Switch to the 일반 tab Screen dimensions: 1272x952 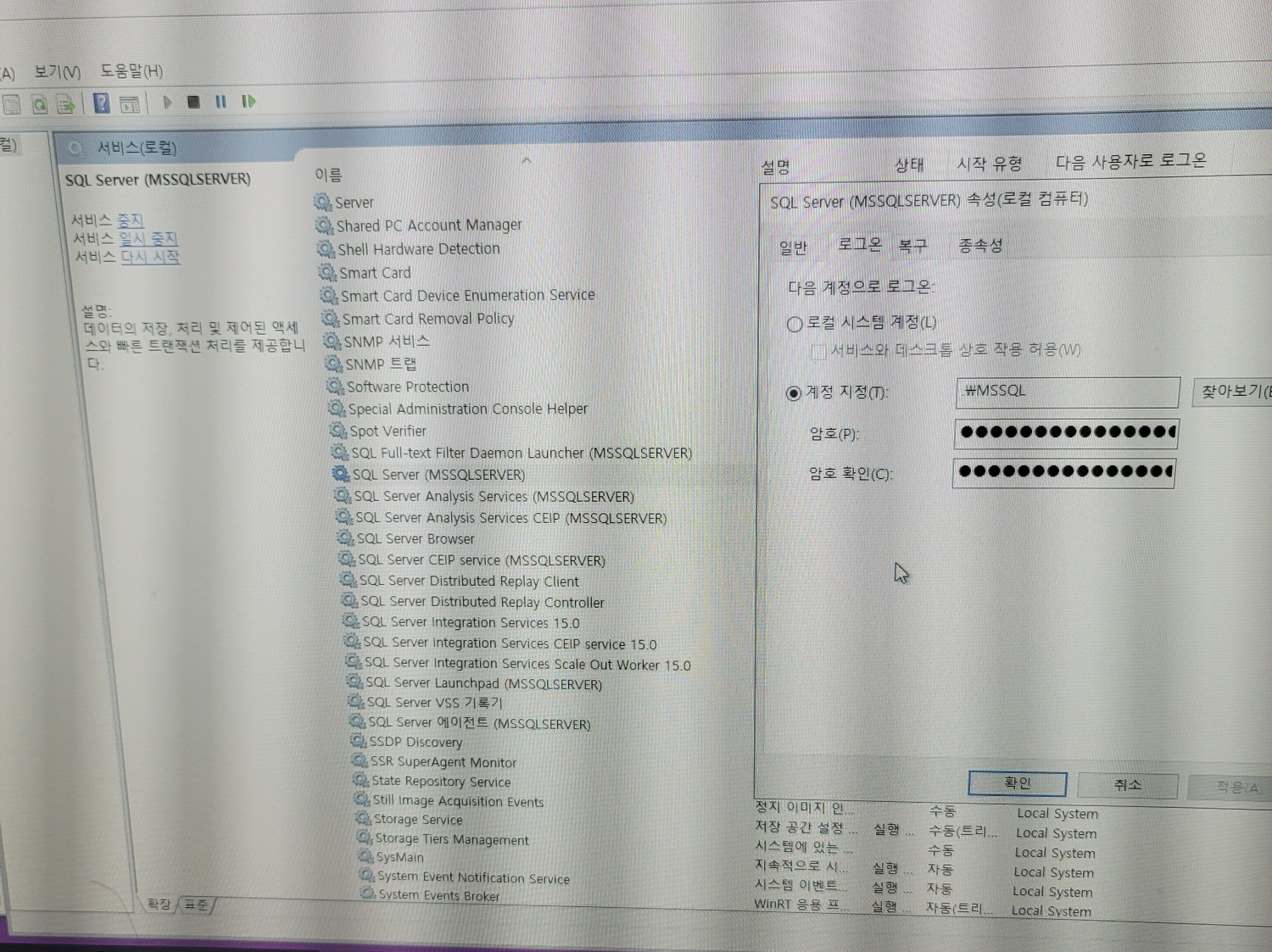pyautogui.click(x=793, y=248)
